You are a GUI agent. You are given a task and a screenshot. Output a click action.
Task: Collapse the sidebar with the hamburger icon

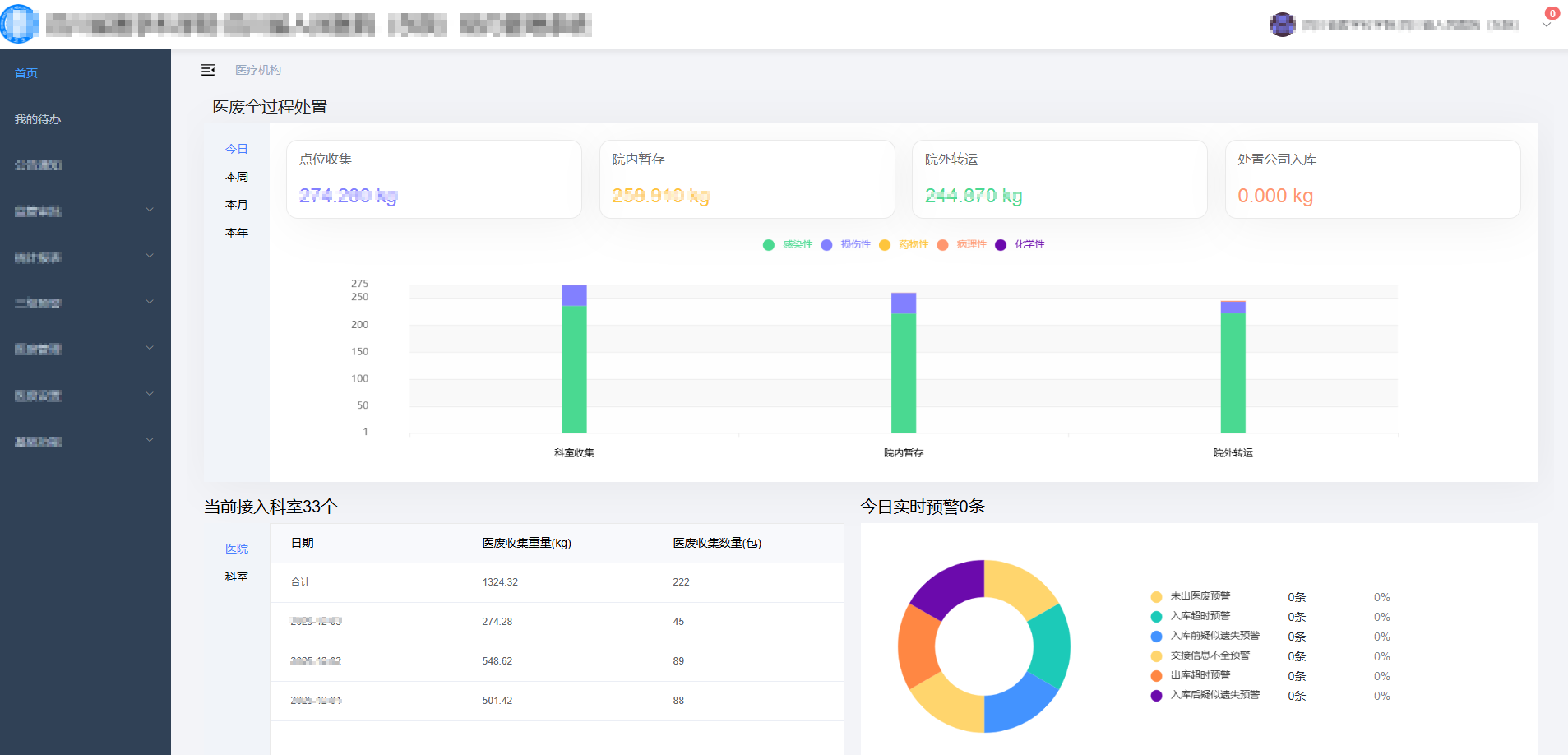point(208,71)
